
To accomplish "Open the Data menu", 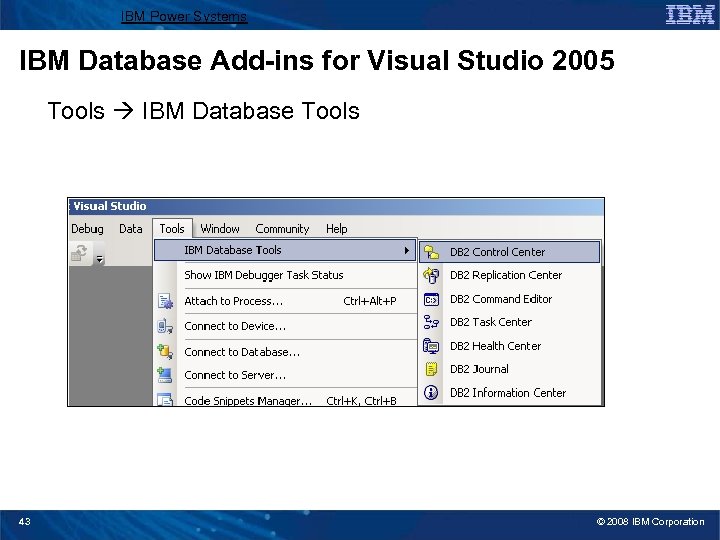I will tap(130, 229).
